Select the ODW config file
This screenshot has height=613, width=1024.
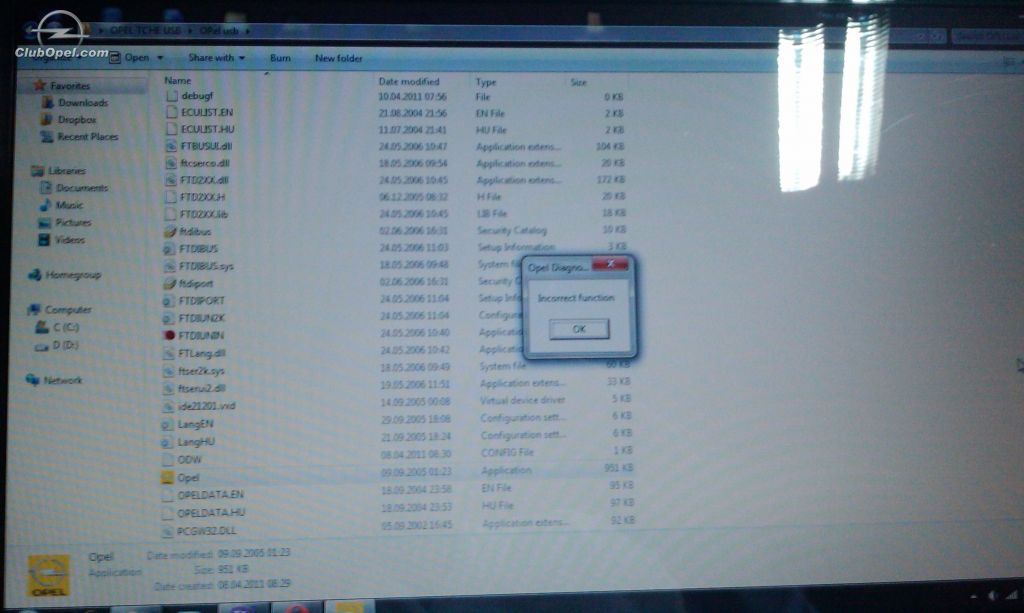click(x=189, y=460)
